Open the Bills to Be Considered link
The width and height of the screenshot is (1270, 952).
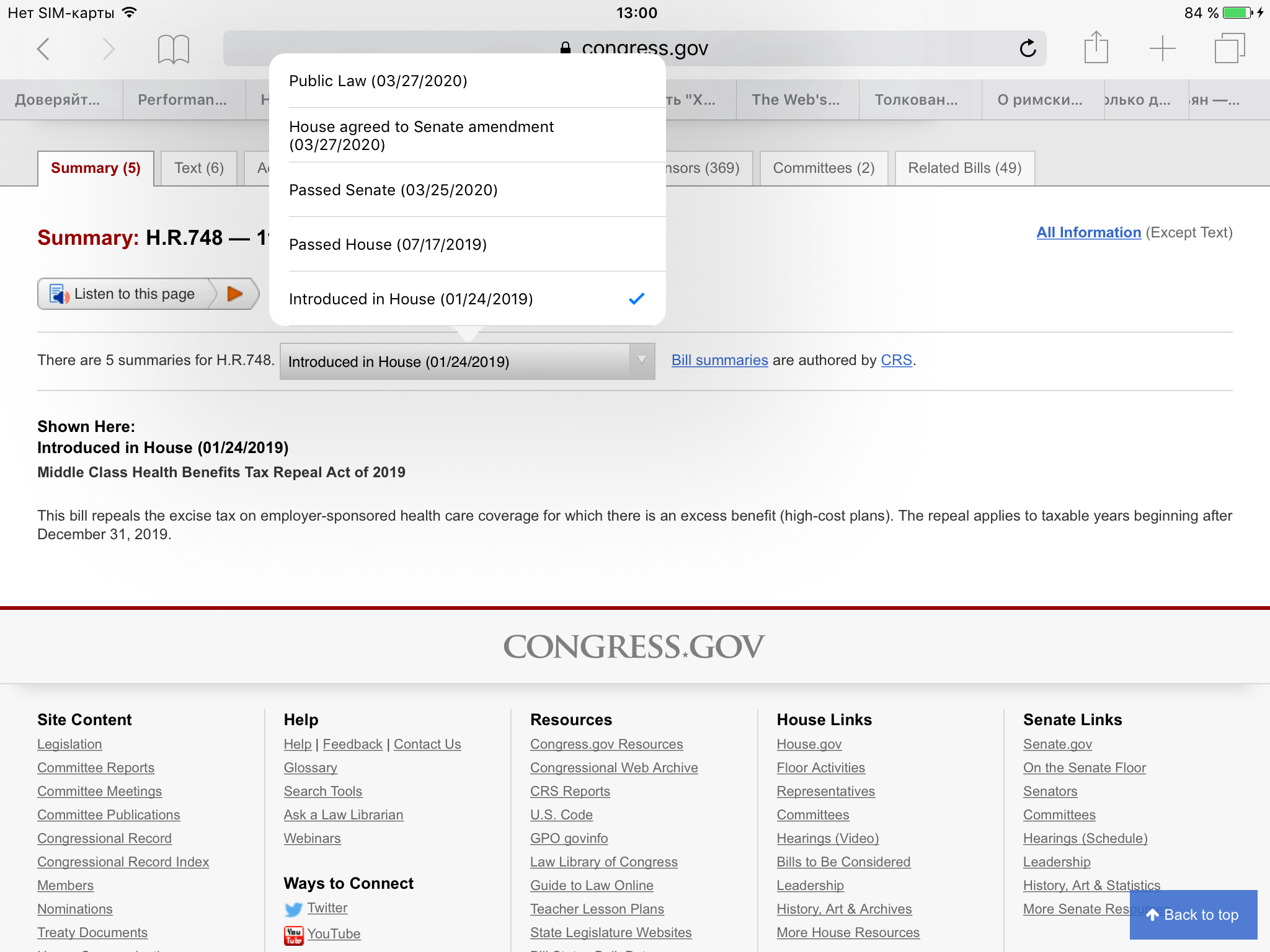843,862
